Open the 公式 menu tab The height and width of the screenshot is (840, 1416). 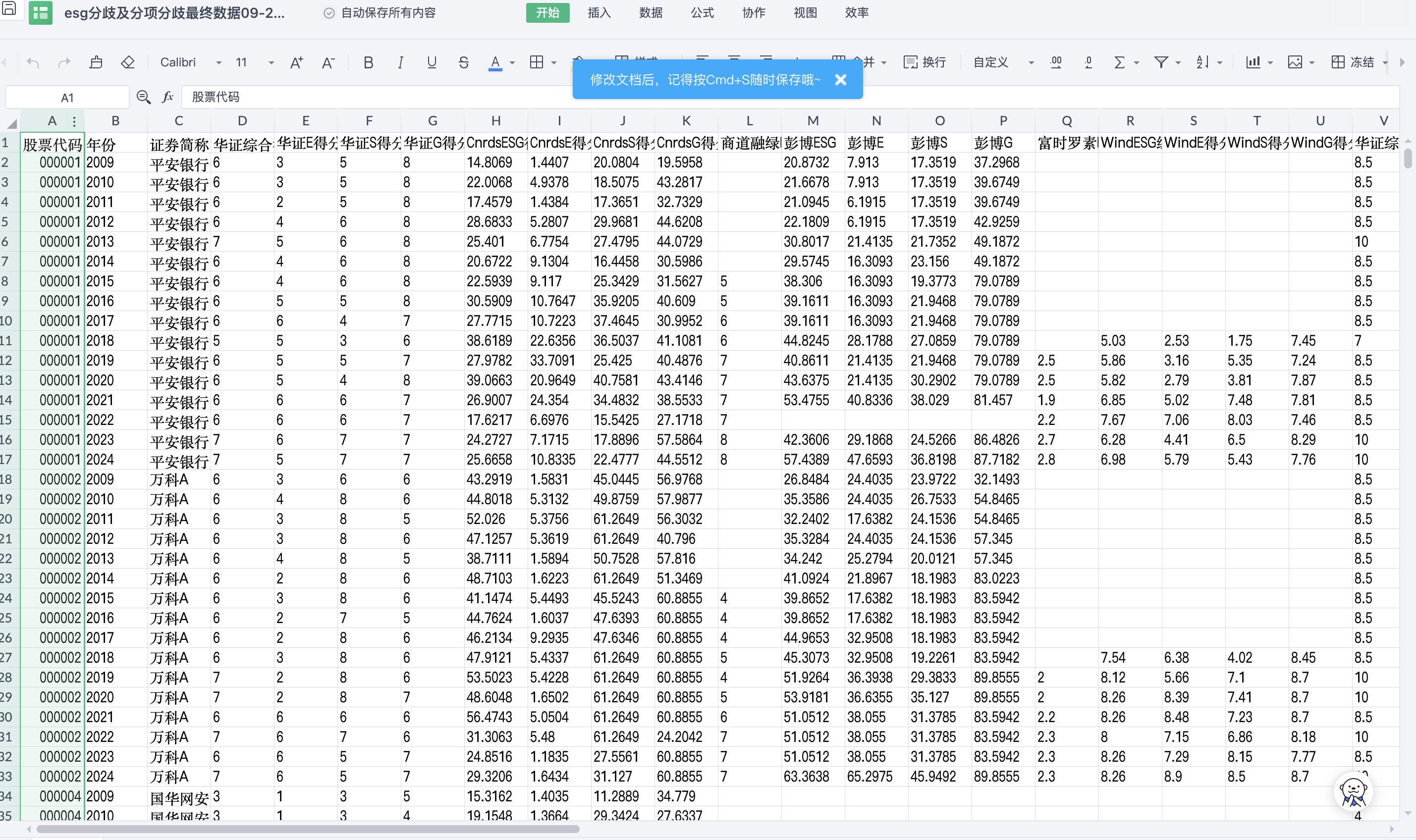tap(702, 12)
